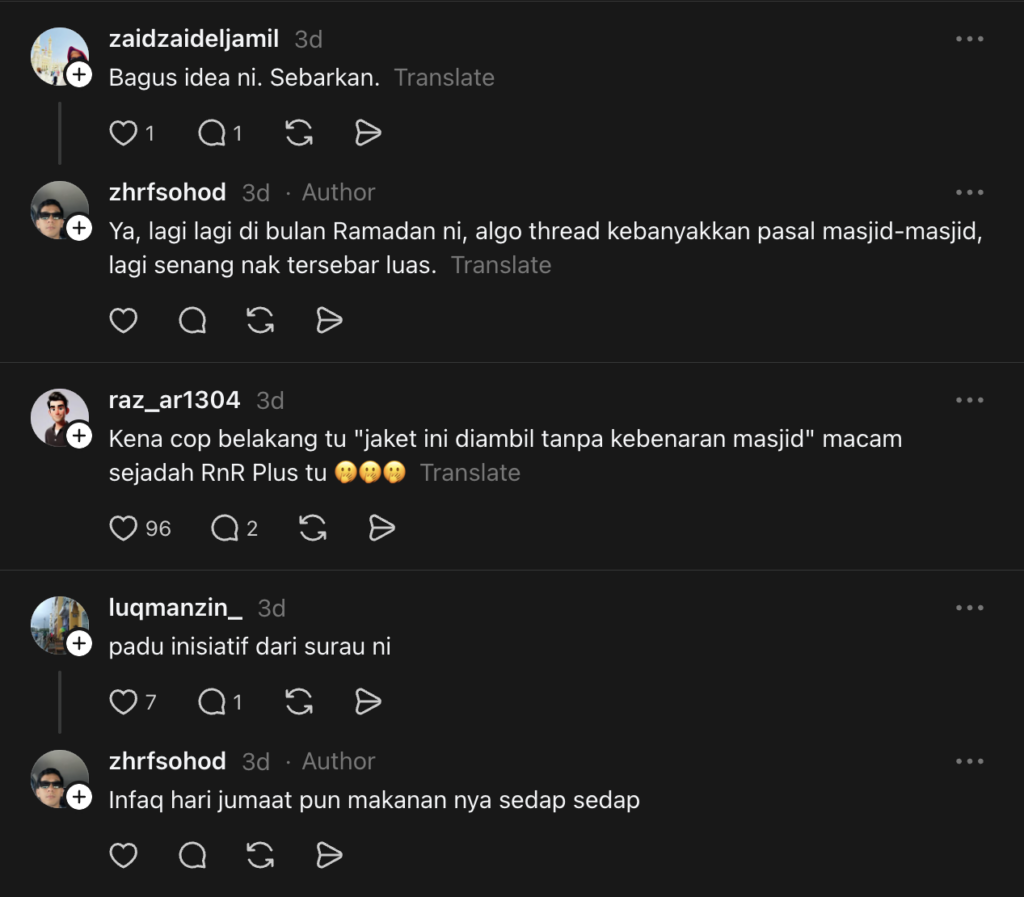This screenshot has height=897, width=1024.
Task: Repost raz_ar1304's RnR Plus joke
Action: coord(312,528)
